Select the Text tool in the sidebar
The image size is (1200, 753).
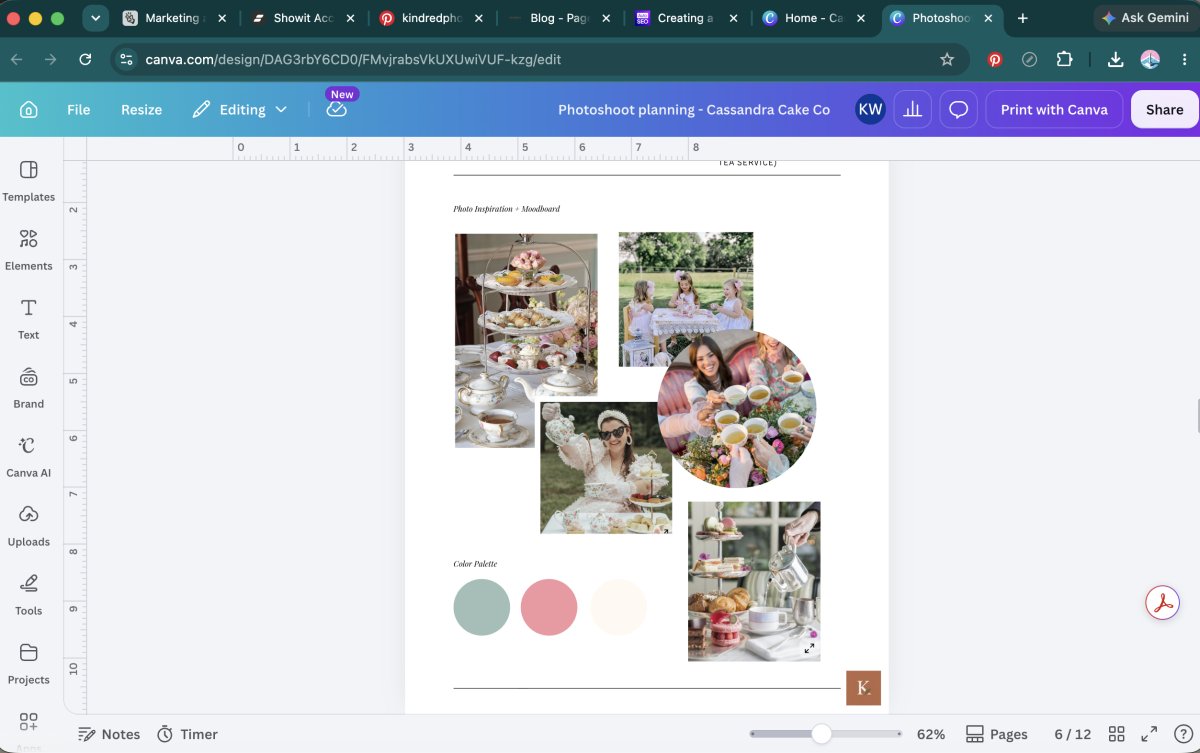[28, 319]
